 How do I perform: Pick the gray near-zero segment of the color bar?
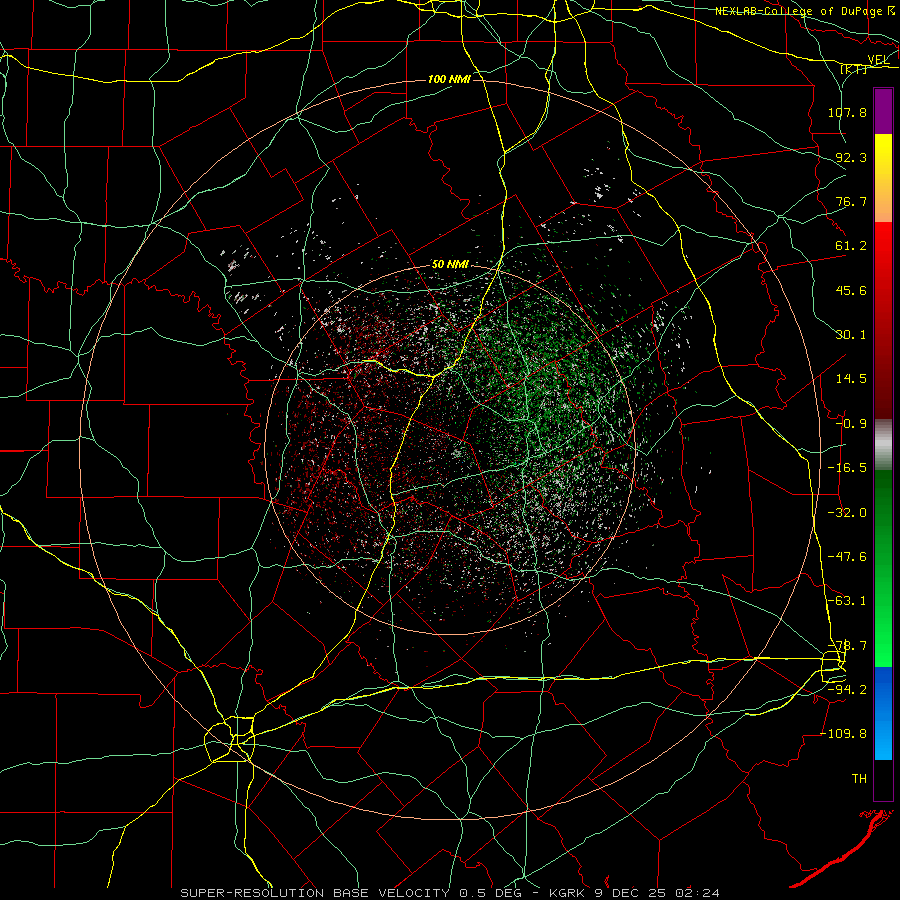point(883,445)
